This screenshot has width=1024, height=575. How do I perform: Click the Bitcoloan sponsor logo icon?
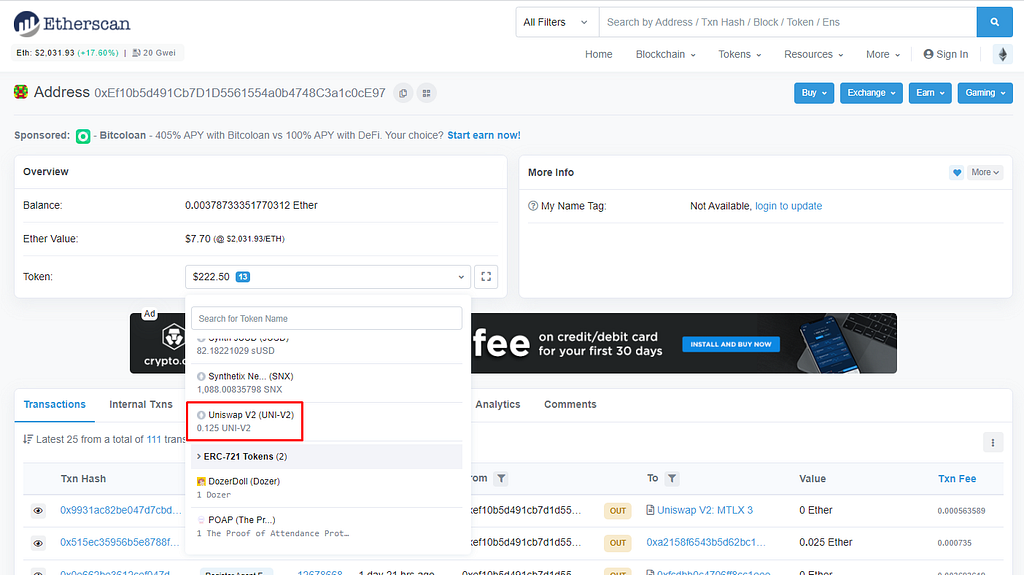click(x=83, y=136)
